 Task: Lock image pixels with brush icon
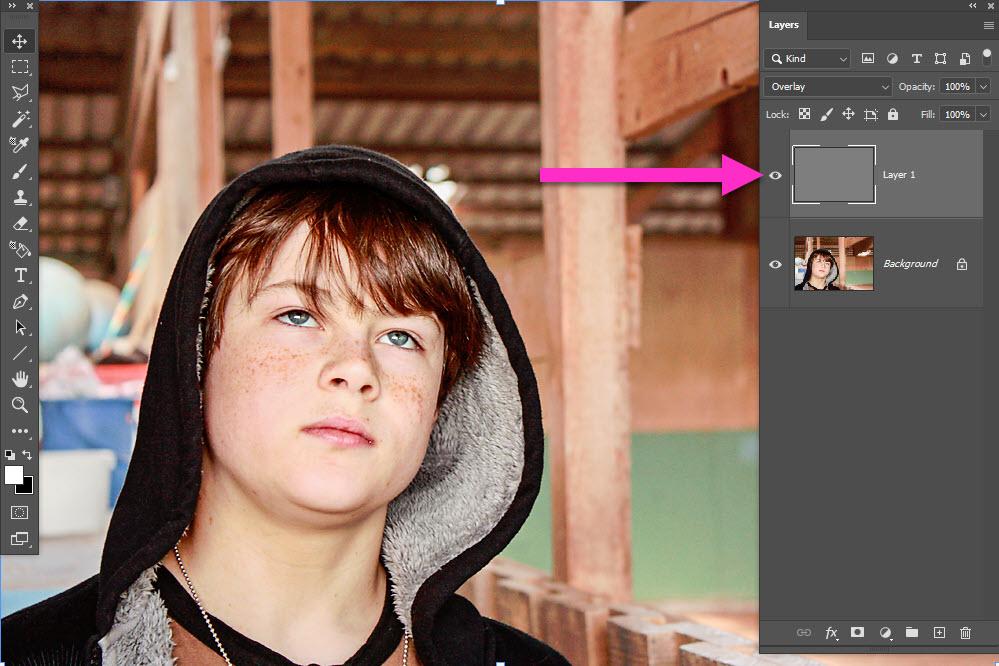(x=826, y=114)
